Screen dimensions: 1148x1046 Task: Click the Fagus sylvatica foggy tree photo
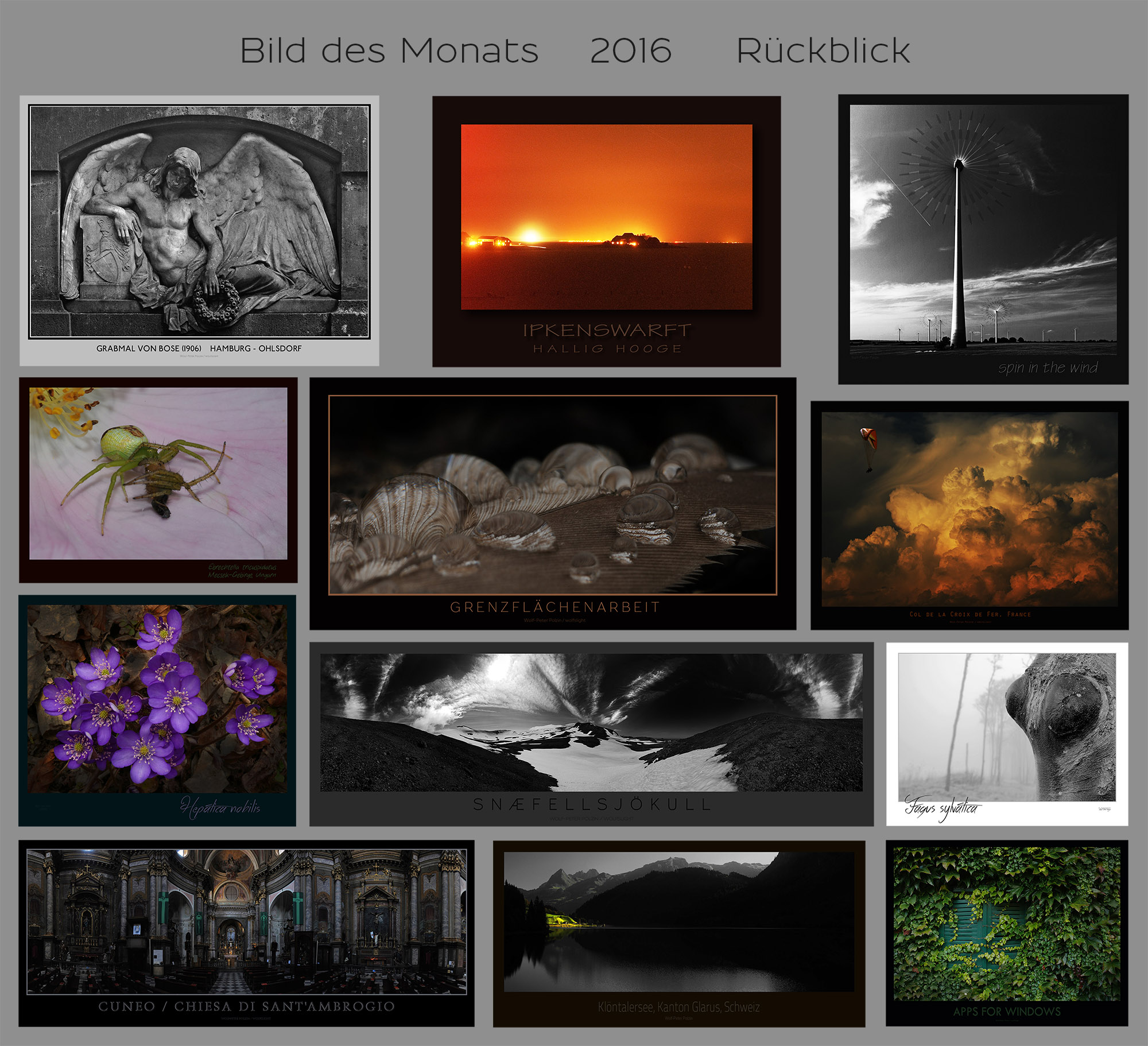point(1006,726)
